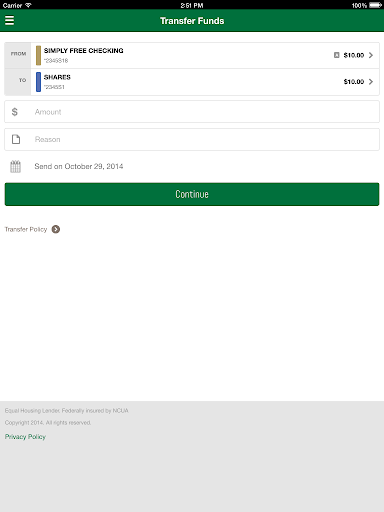Click the battery indicator in status bar
This screenshot has width=384, height=512.
(375, 5)
